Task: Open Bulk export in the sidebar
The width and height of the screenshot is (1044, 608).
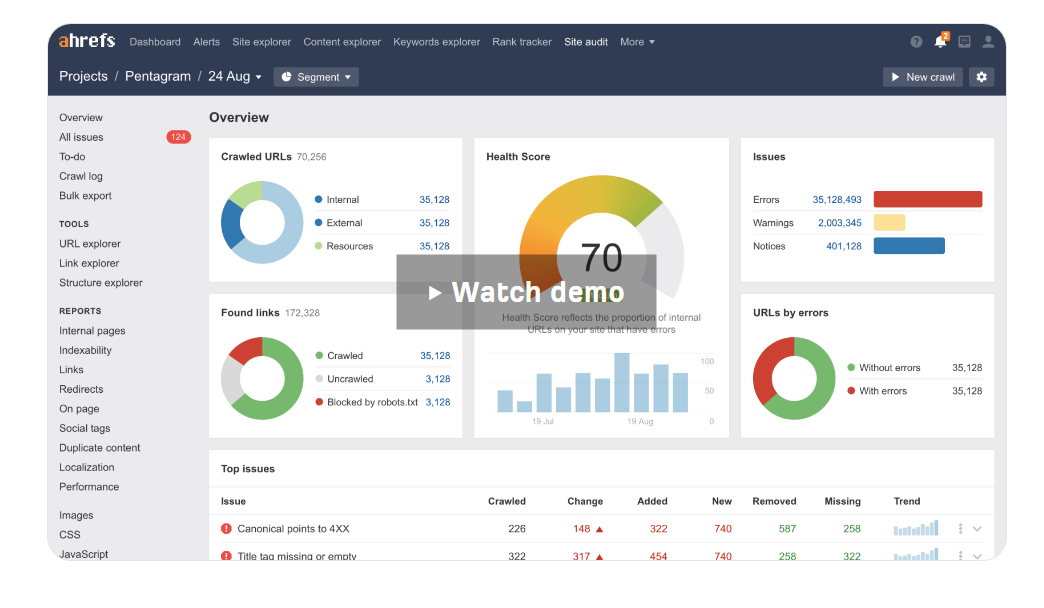Action: tap(85, 196)
